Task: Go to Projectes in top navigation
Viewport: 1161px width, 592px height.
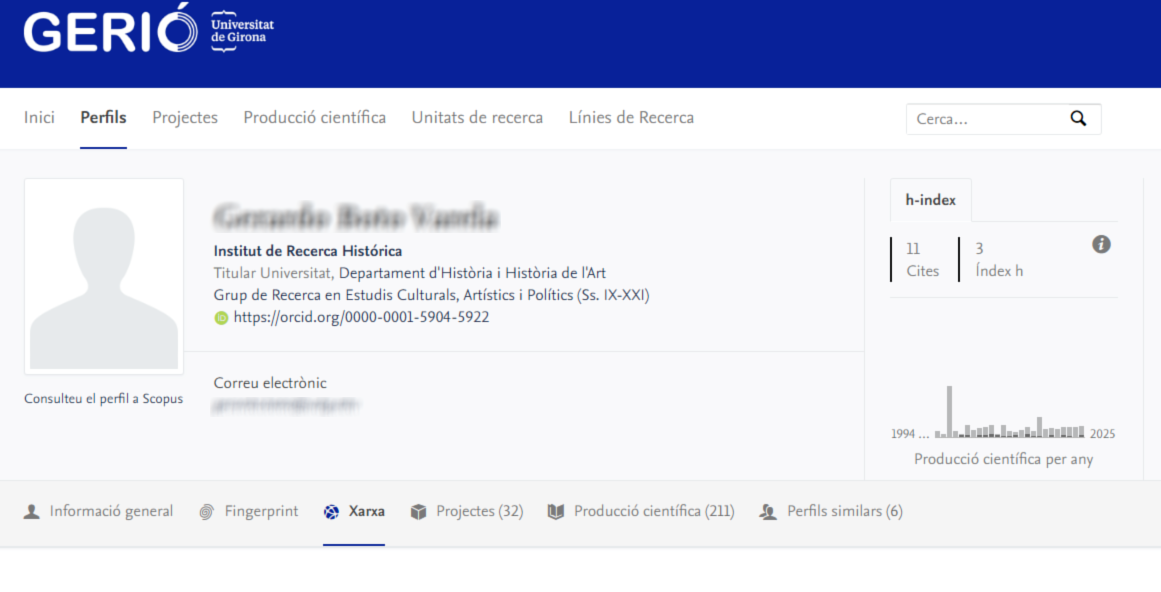Action: point(185,118)
